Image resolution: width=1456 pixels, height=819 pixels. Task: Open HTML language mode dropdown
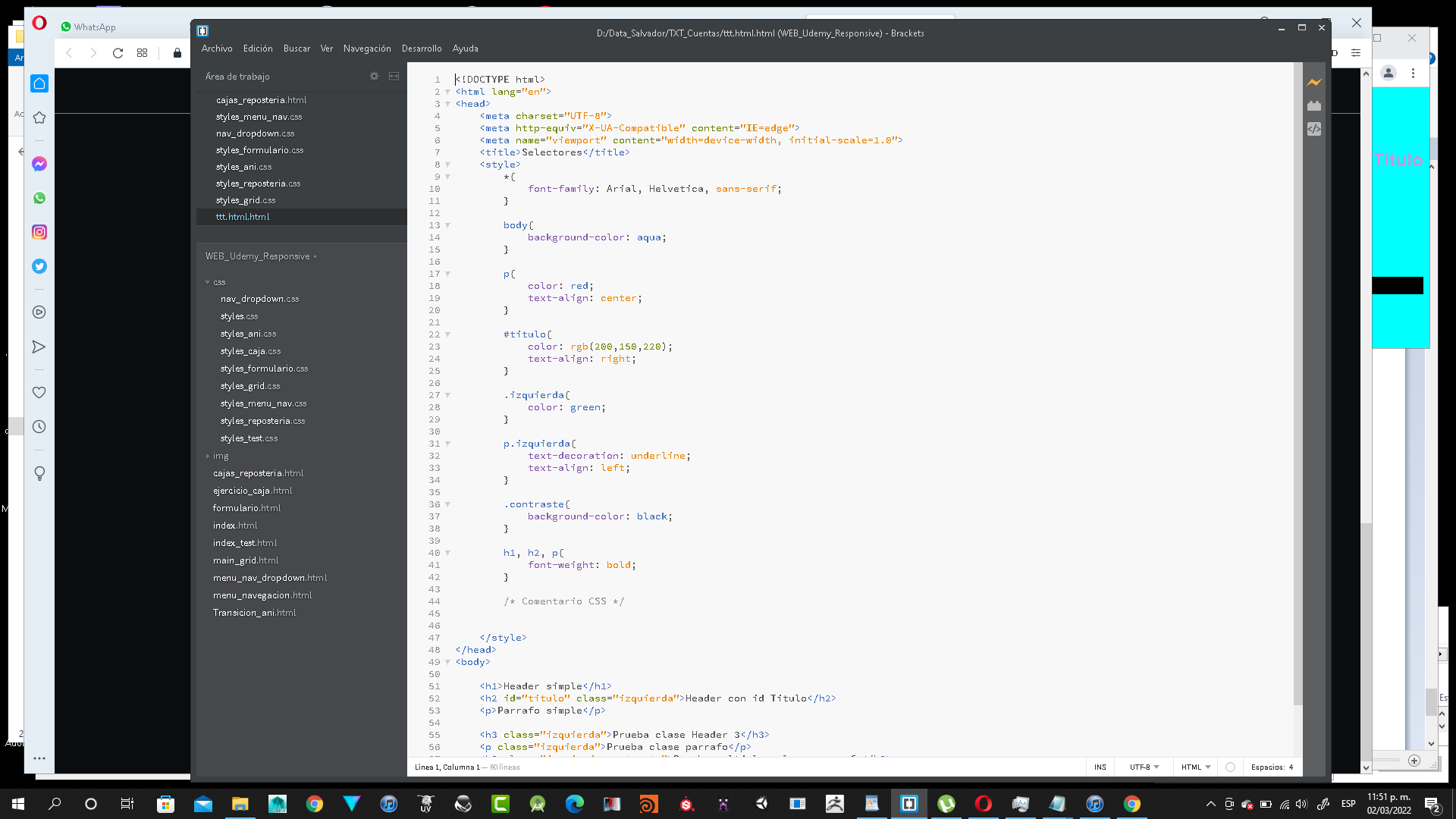point(1196,767)
